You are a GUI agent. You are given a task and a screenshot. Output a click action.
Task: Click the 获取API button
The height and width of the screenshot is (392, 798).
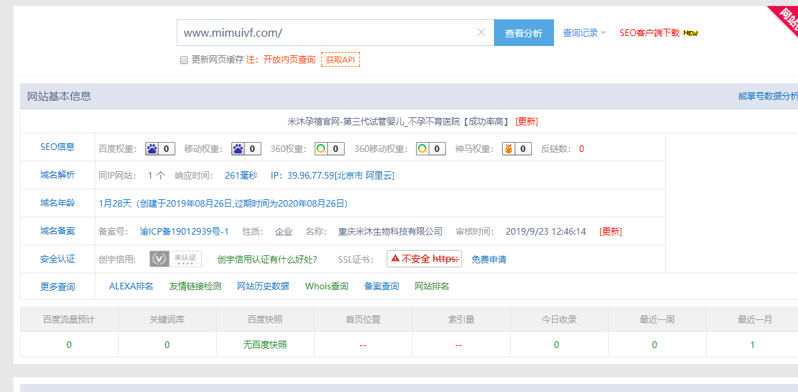(x=340, y=60)
